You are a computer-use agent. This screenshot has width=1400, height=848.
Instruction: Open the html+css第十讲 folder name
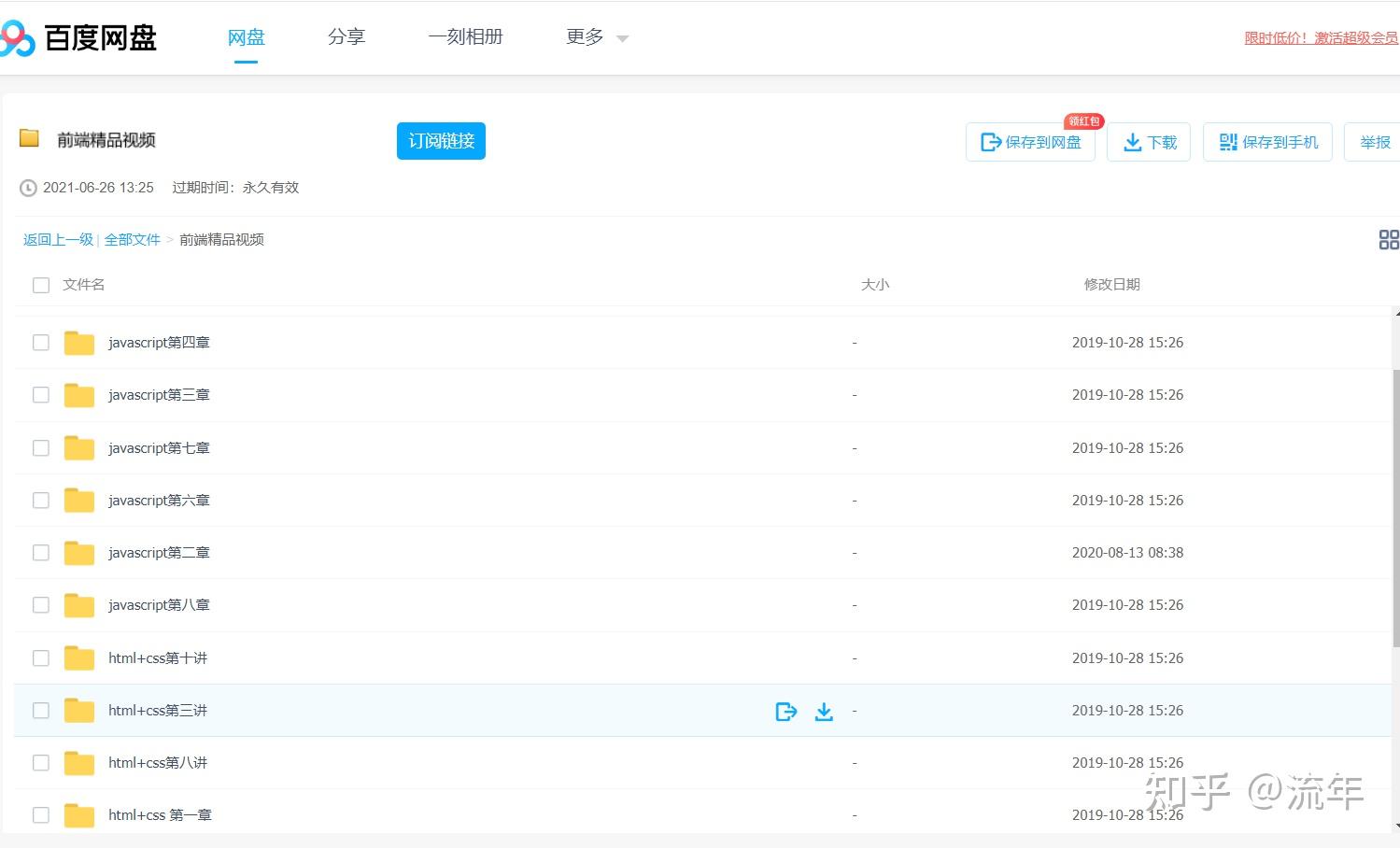(x=158, y=658)
